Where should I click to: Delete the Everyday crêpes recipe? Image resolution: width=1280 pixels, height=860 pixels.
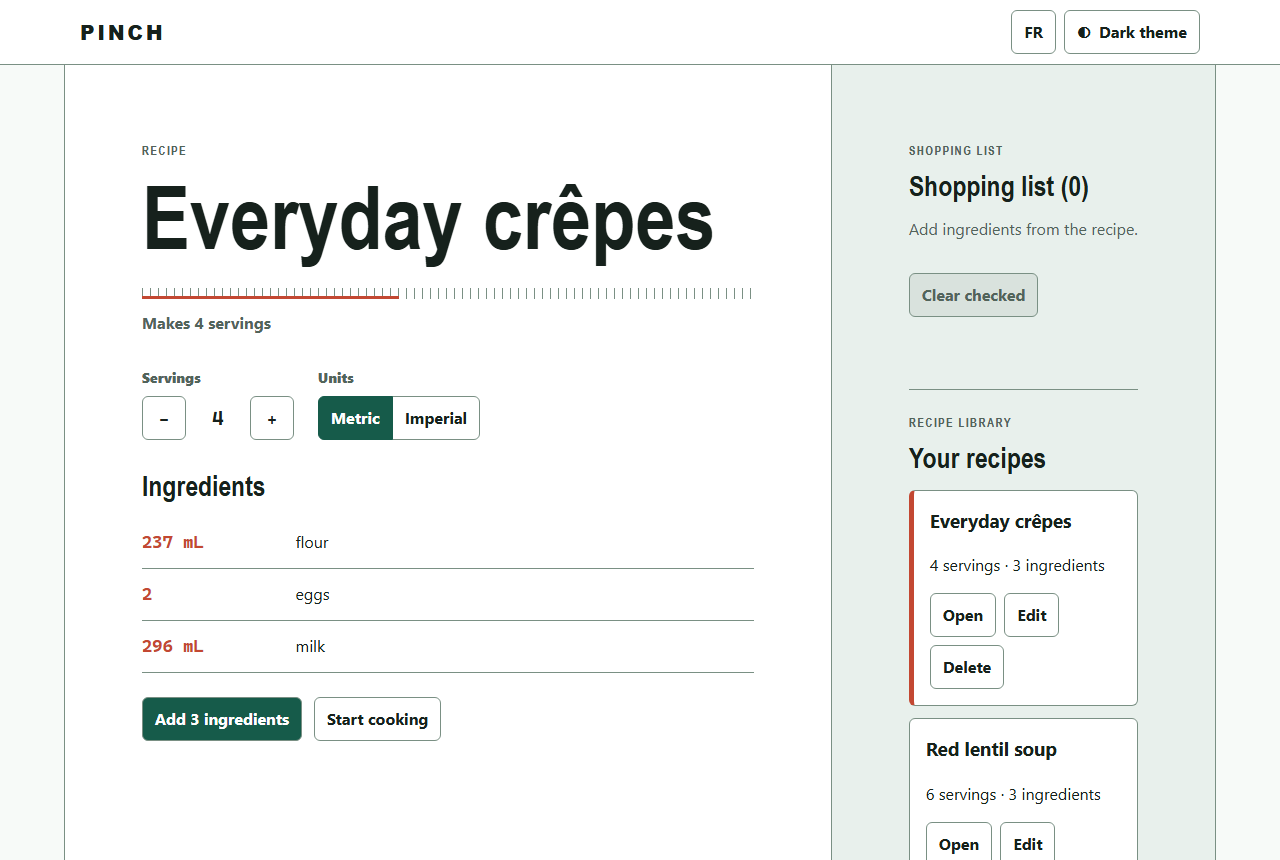[967, 667]
